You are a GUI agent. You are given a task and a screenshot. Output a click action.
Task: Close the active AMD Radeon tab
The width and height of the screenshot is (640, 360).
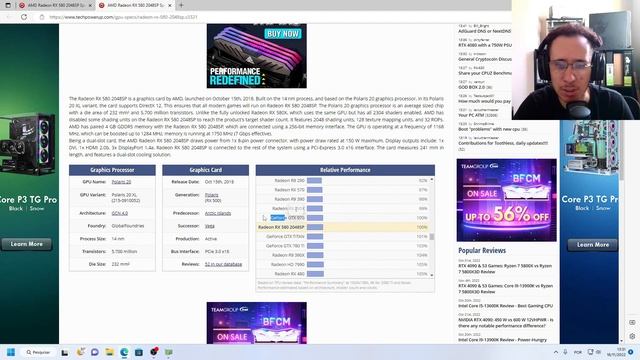170,5
